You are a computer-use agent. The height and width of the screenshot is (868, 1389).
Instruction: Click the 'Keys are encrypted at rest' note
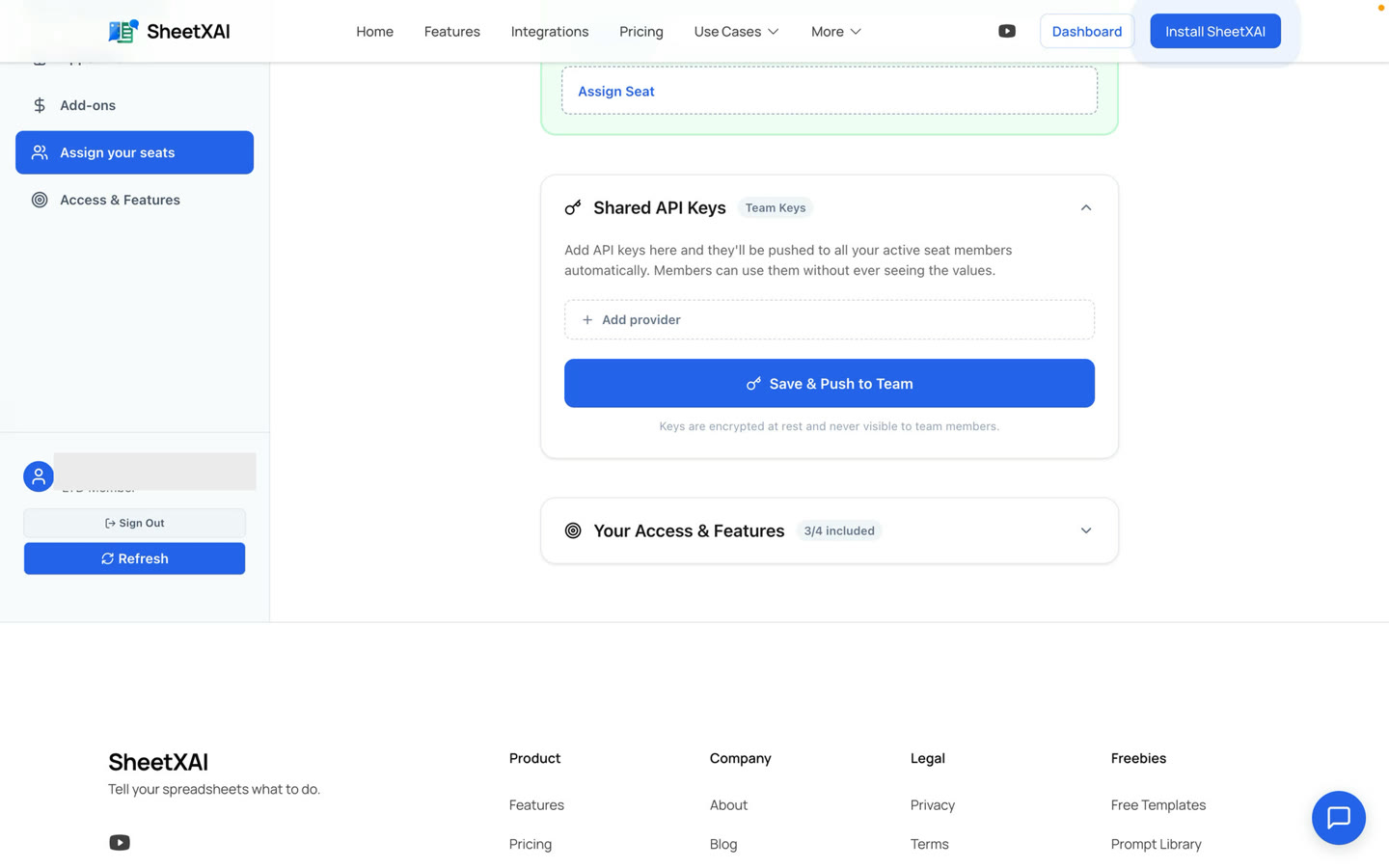tap(830, 426)
